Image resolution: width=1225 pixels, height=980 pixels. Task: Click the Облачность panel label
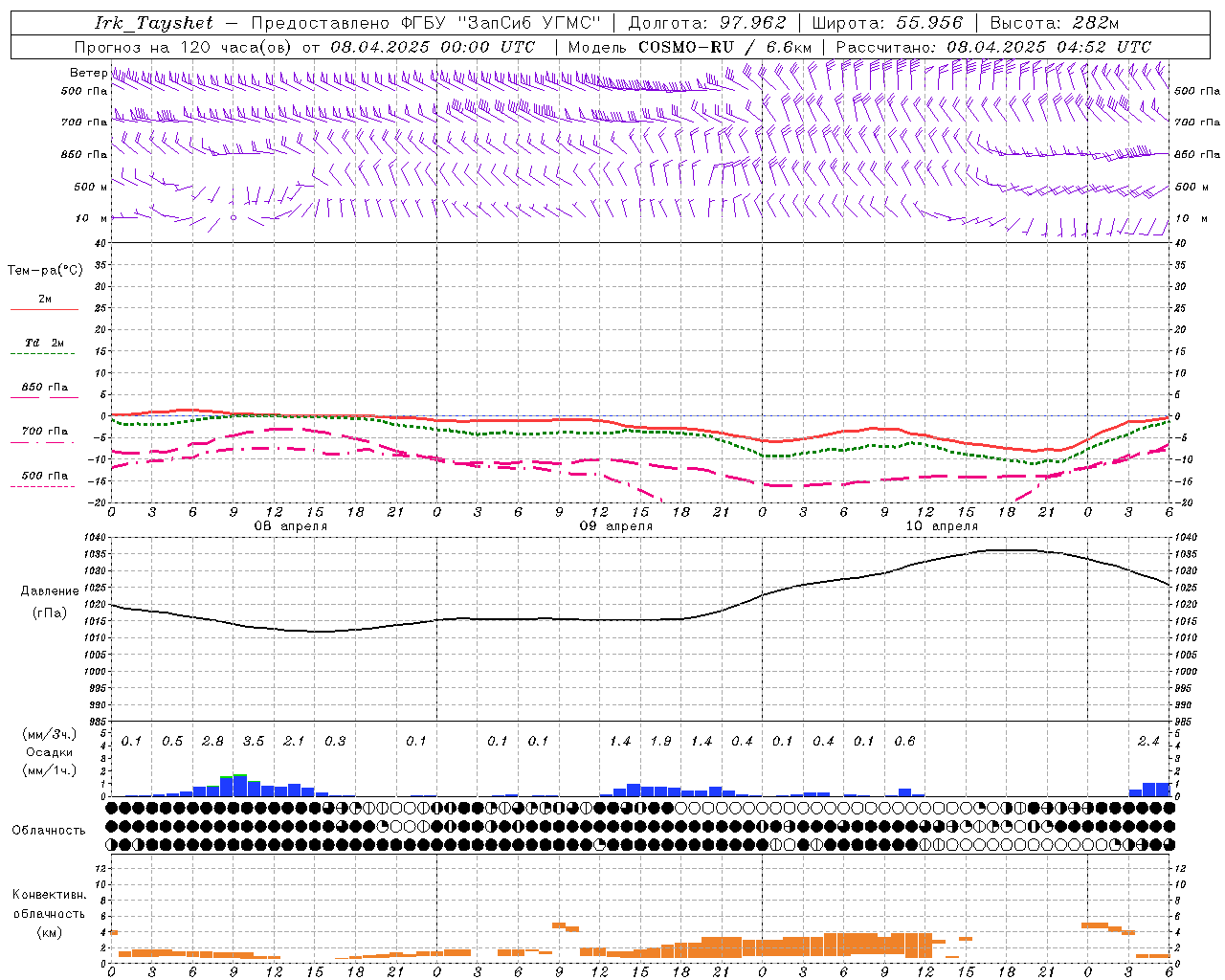49,831
